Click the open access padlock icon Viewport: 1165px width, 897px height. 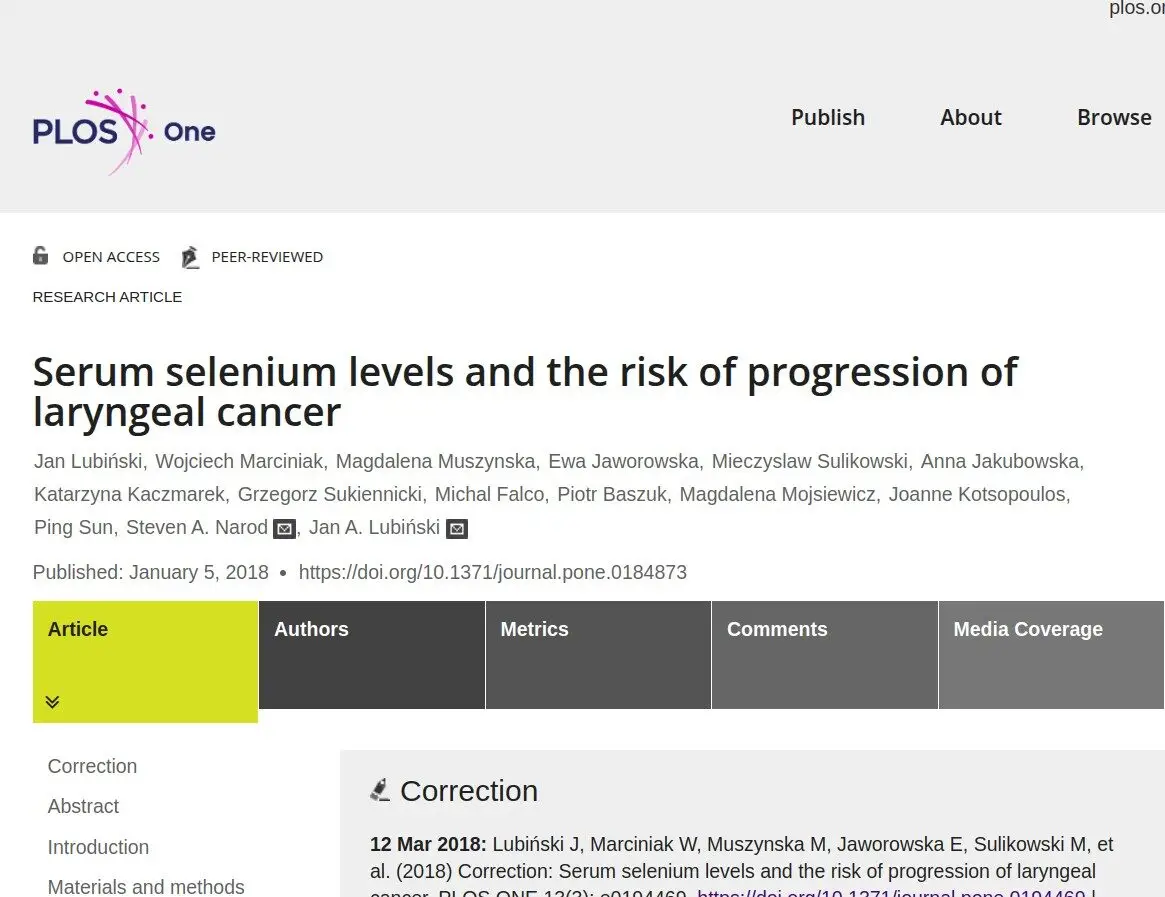pyautogui.click(x=41, y=256)
